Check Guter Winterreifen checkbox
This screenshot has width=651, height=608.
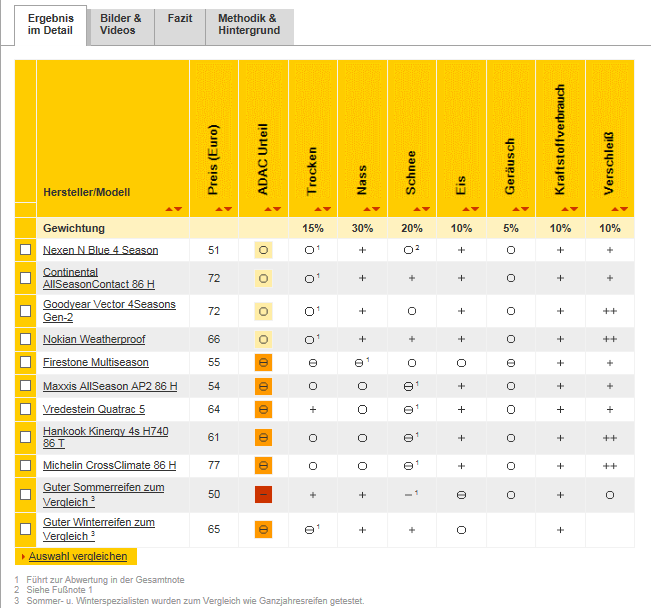[x=26, y=529]
